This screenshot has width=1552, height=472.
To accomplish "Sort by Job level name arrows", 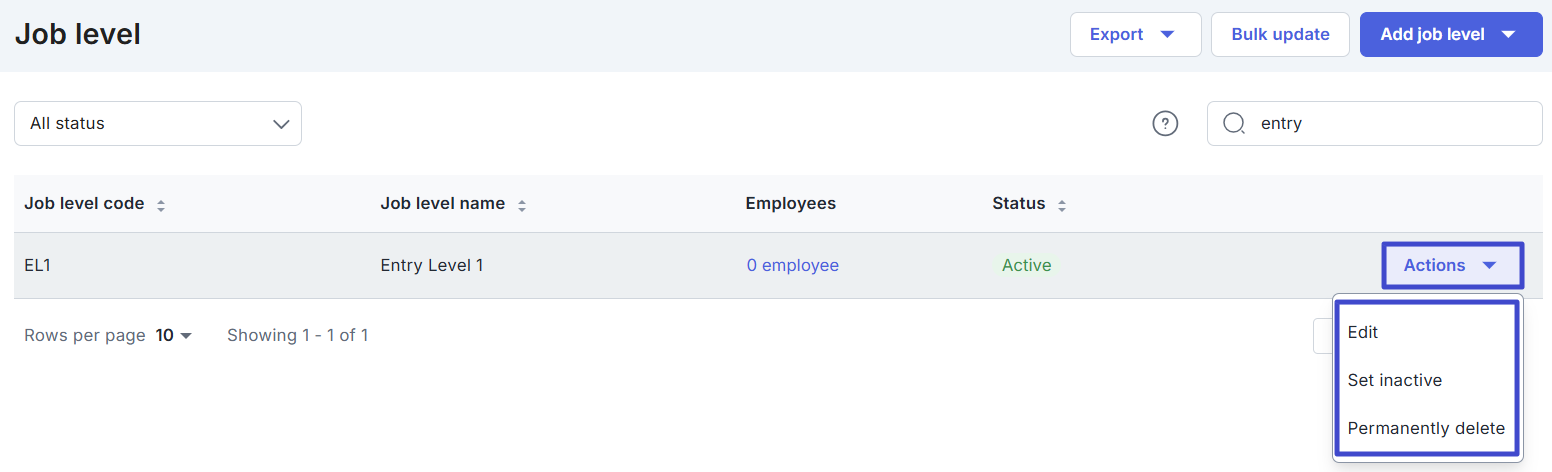I will [522, 205].
